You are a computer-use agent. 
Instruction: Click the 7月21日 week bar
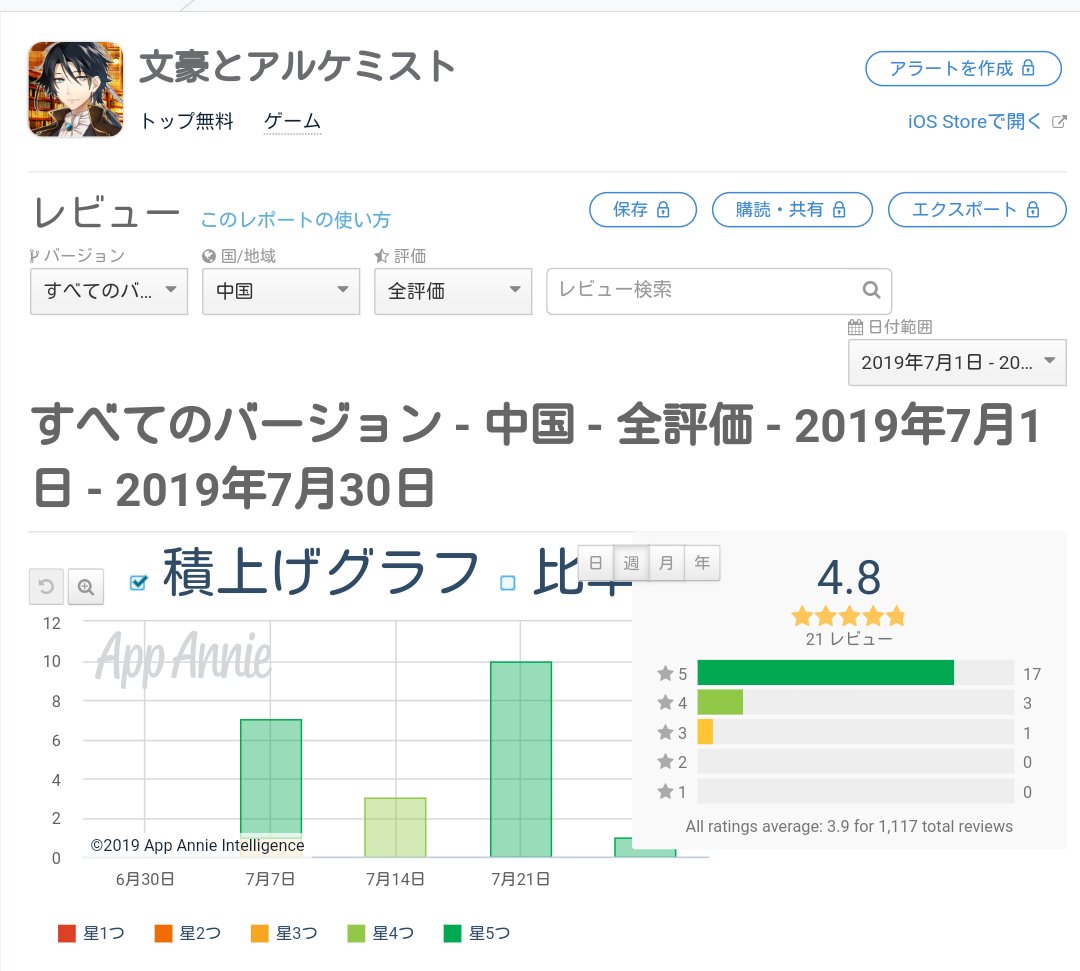[521, 759]
